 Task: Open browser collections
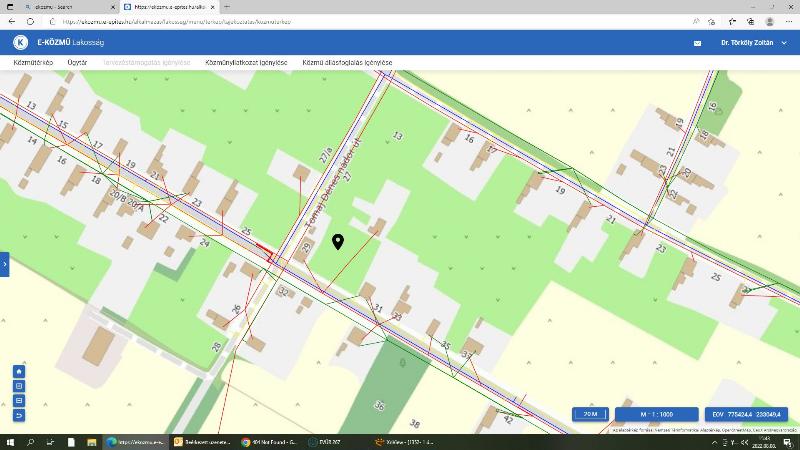[751, 22]
